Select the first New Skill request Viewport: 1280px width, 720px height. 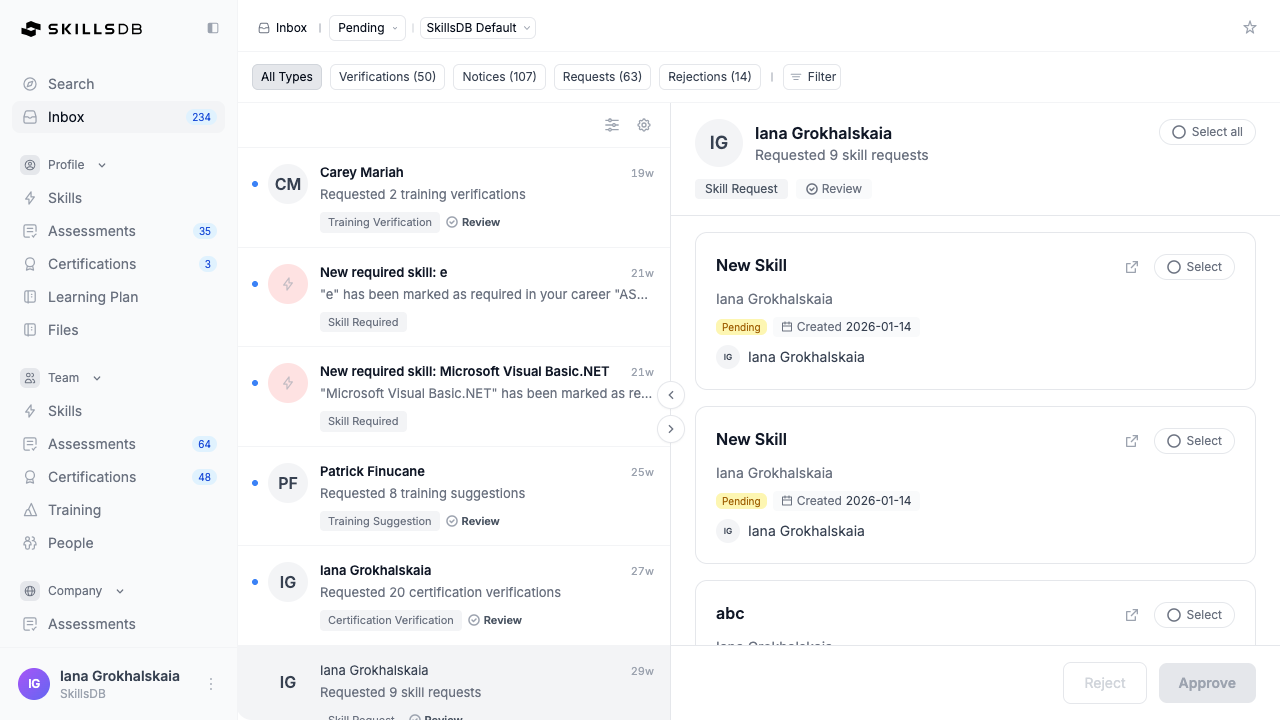tap(1194, 267)
